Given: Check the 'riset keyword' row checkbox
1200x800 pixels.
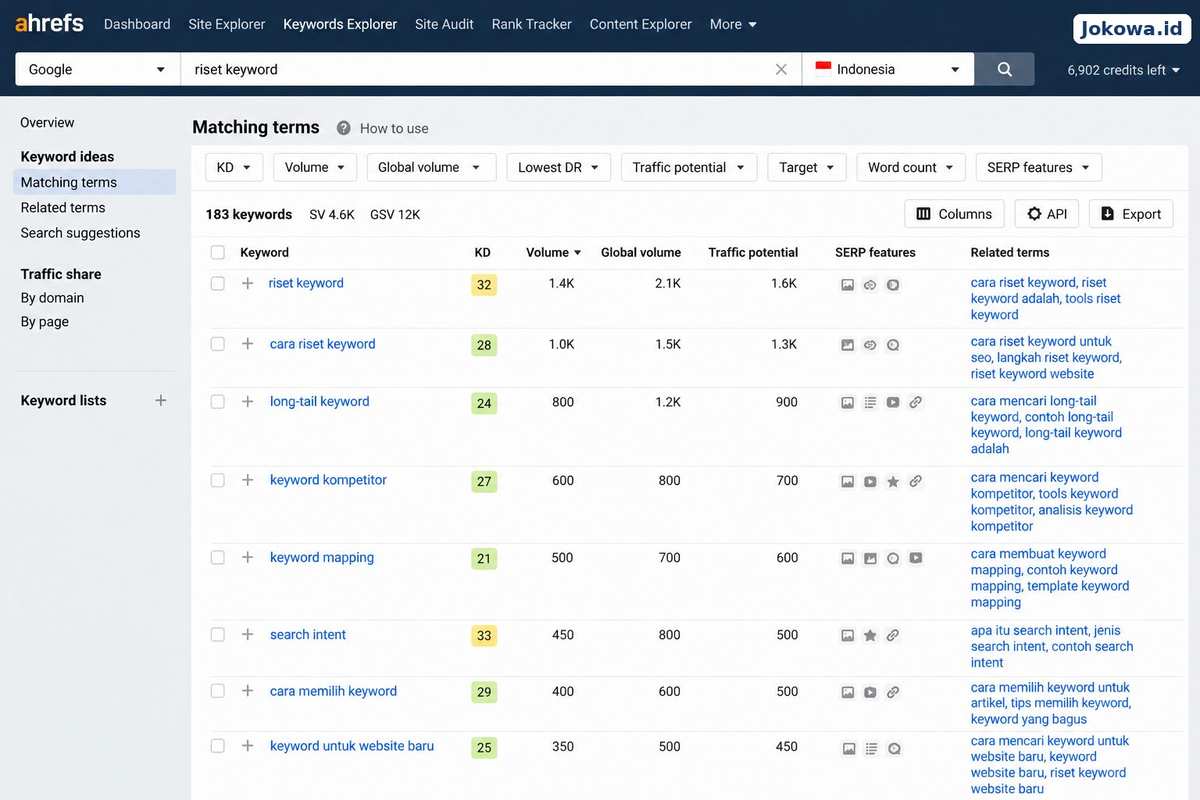Looking at the screenshot, I should (217, 283).
